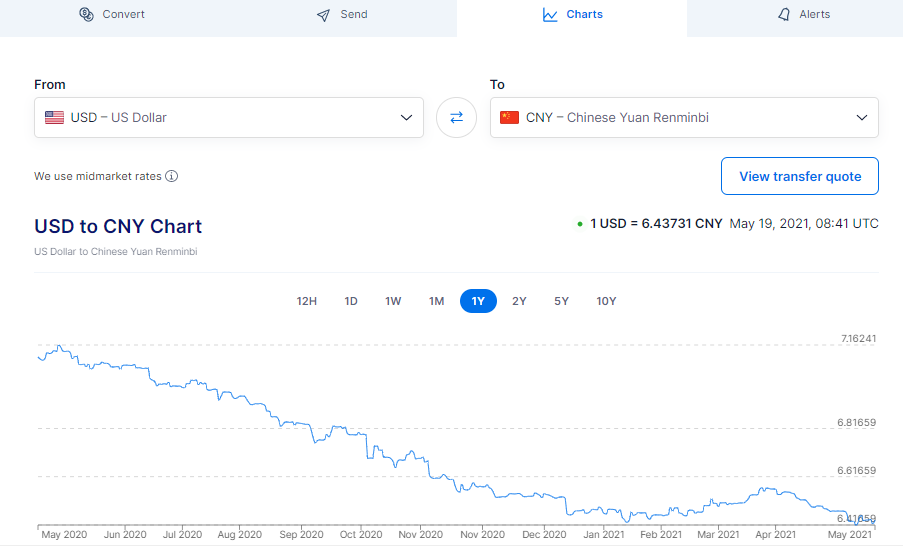Click the May 2020 axis label
The image size is (903, 546).
click(64, 534)
